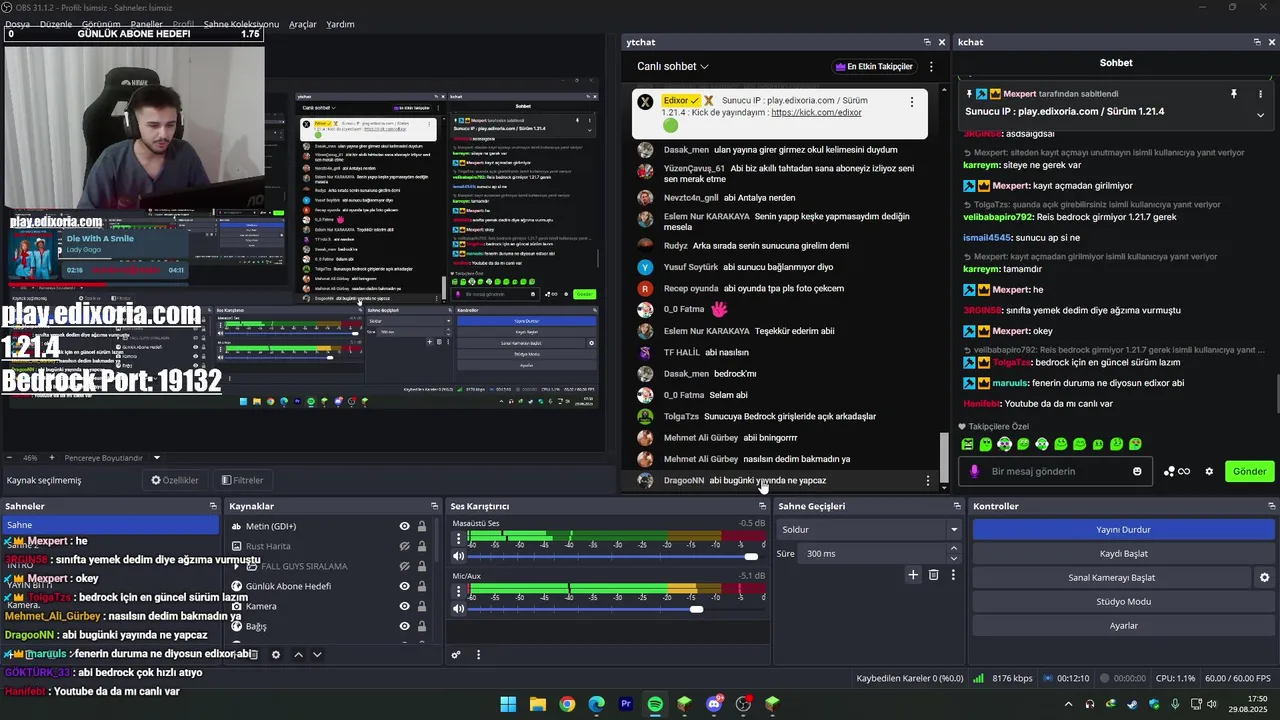Enable Stüdyo Modu

pos(1123,602)
